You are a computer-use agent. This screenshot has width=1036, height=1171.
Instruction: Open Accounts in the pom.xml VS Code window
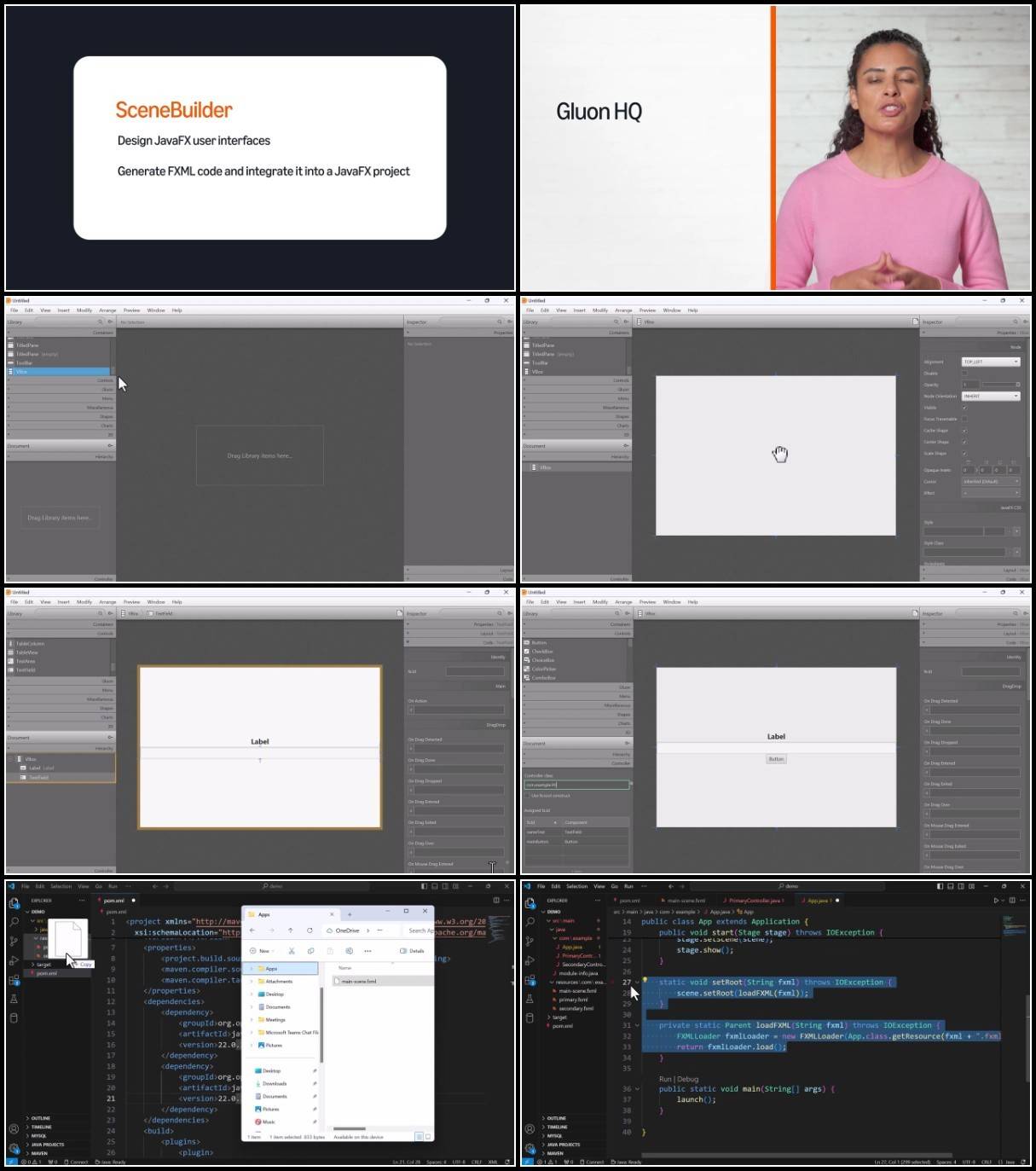click(14, 1129)
